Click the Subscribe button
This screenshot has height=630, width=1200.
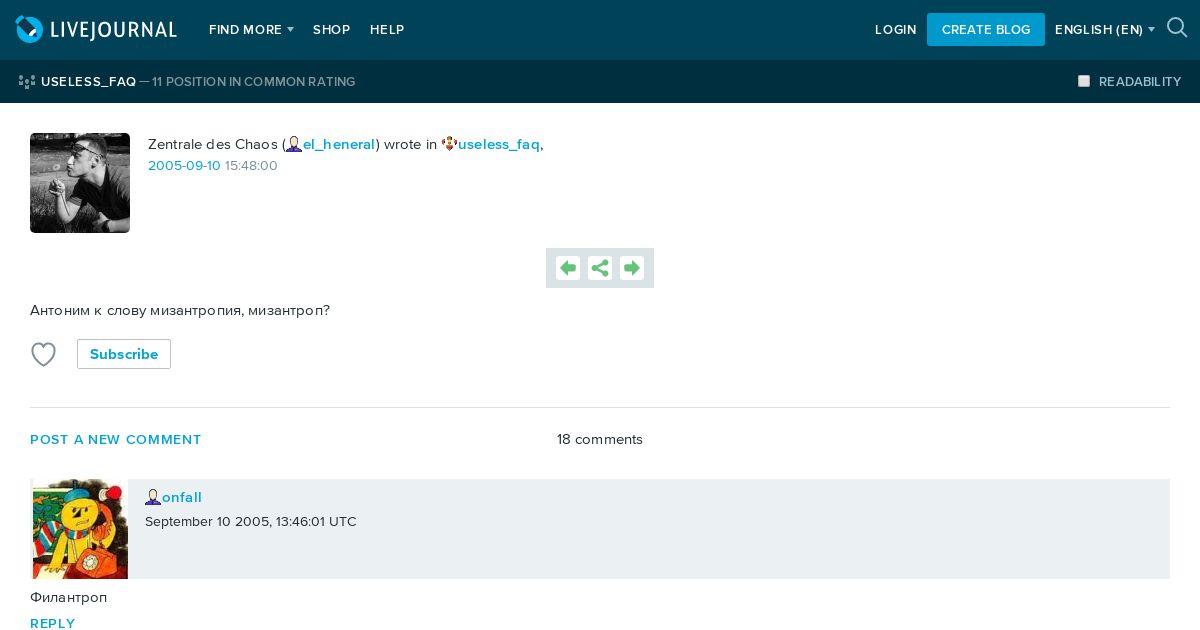pos(124,354)
